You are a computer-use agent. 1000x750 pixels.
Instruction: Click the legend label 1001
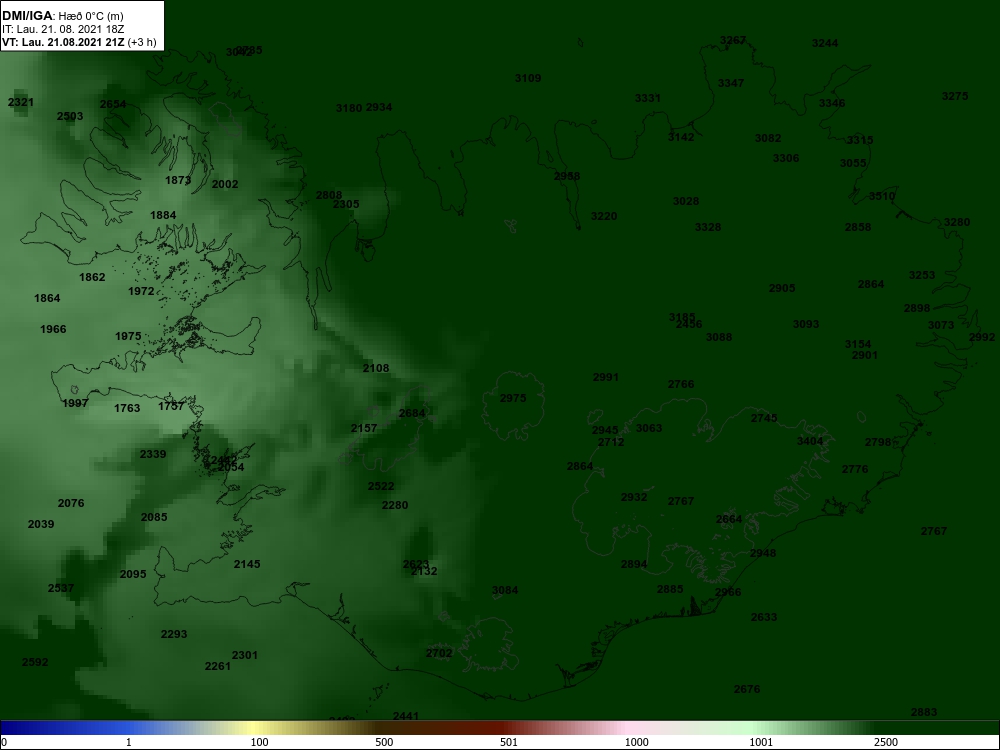pyautogui.click(x=761, y=742)
